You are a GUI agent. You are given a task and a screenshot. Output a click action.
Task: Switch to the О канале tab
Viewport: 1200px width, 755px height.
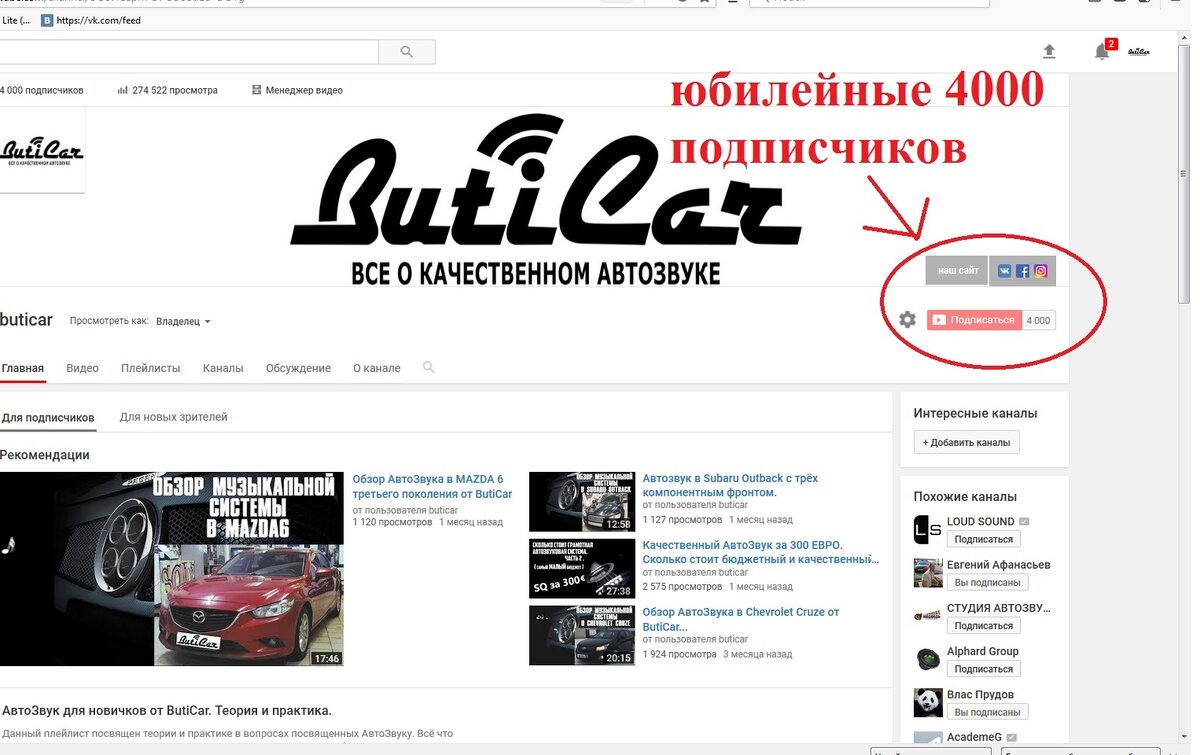point(377,368)
